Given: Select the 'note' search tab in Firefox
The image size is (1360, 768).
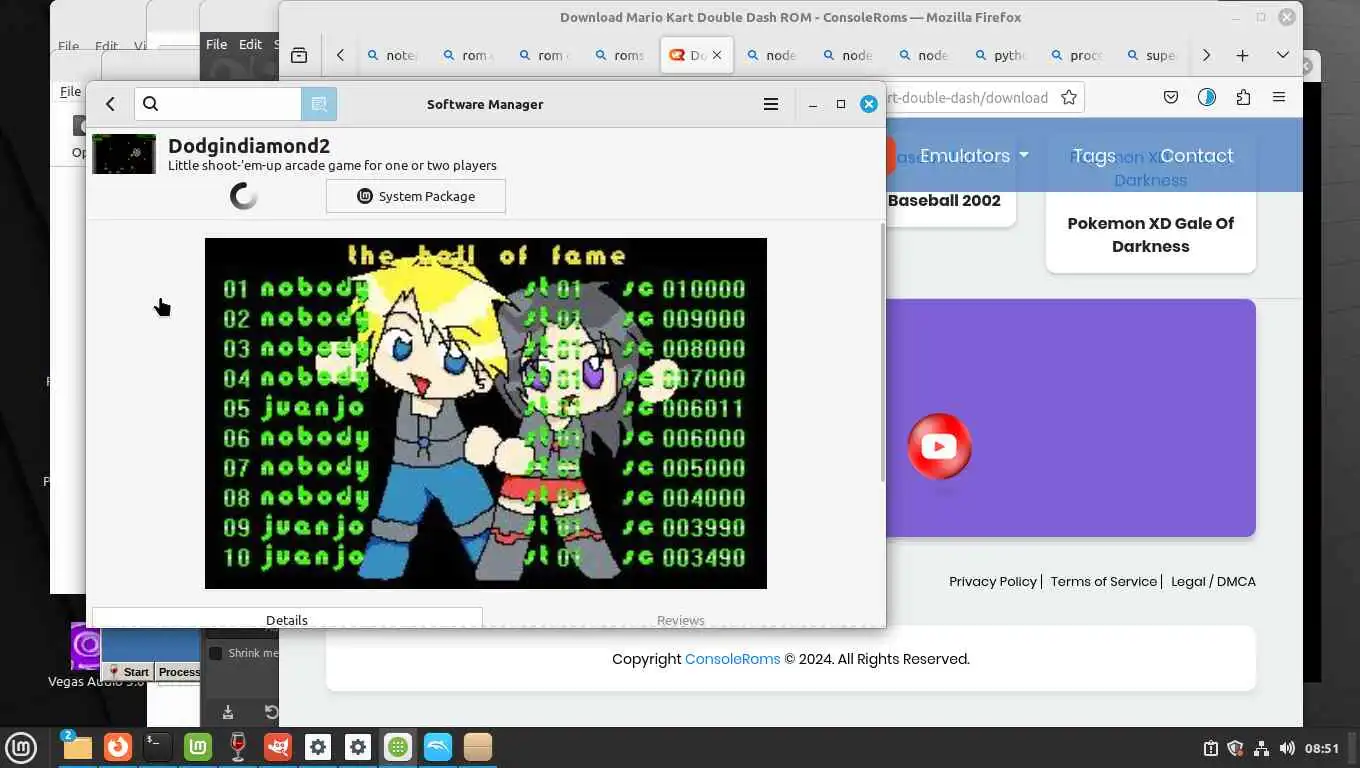Looking at the screenshot, I should (x=392, y=55).
